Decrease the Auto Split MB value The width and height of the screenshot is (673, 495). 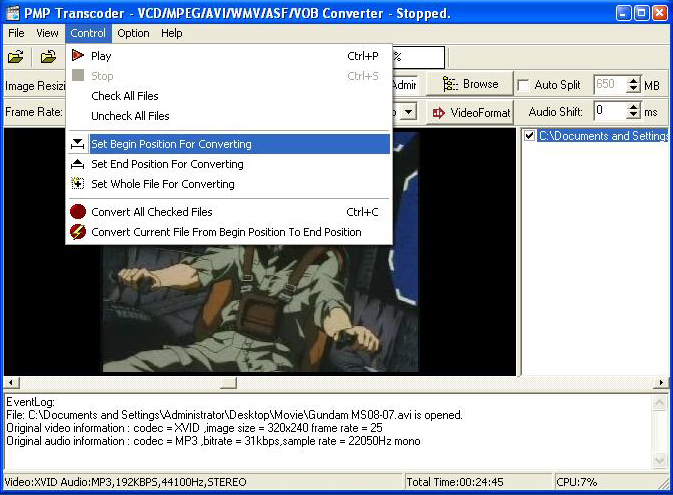(x=633, y=89)
